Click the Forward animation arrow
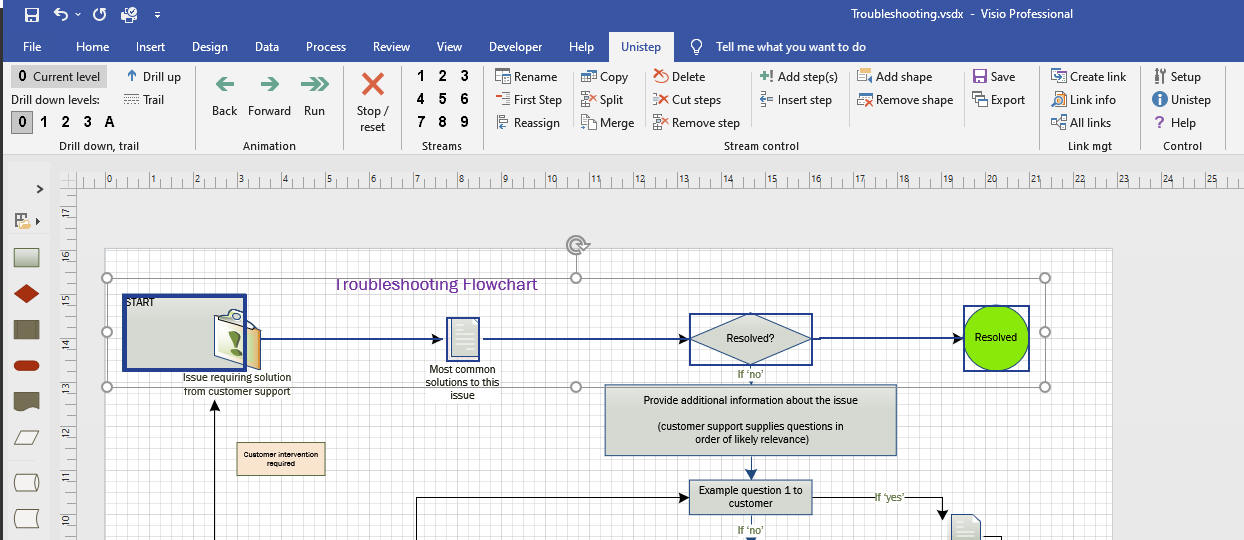Screen dimensions: 1244x540 click(x=269, y=84)
